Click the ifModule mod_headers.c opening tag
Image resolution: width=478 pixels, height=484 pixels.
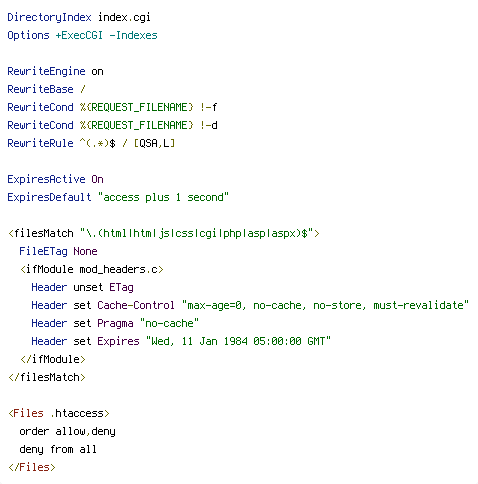92,269
